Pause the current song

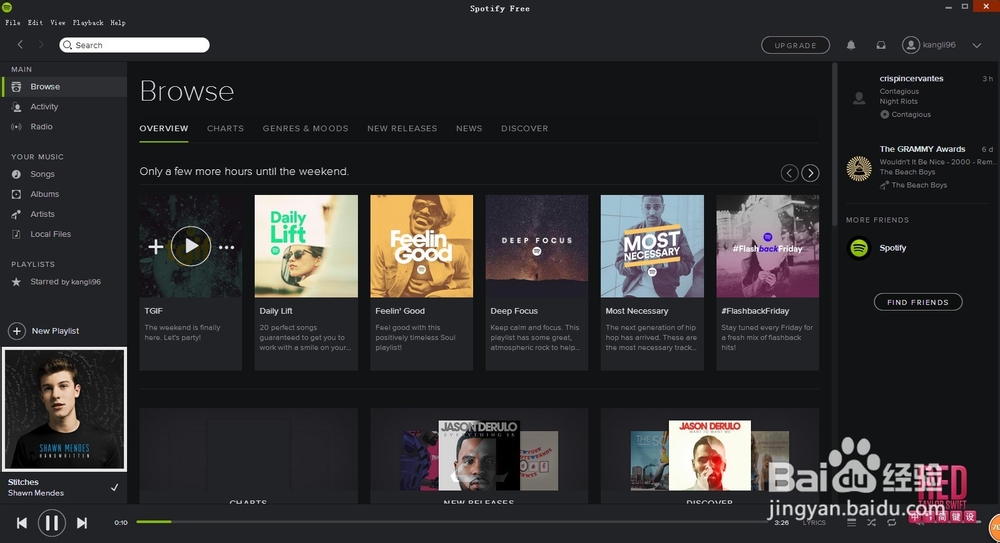(52, 523)
